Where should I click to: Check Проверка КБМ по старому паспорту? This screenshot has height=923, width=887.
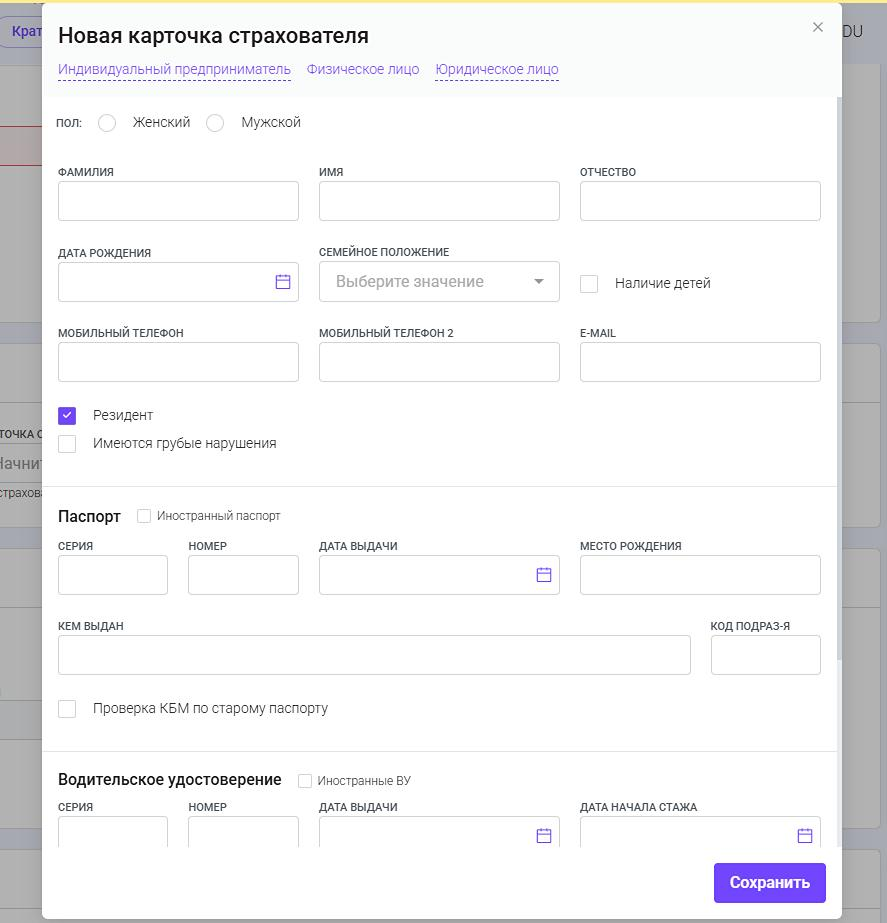click(67, 709)
